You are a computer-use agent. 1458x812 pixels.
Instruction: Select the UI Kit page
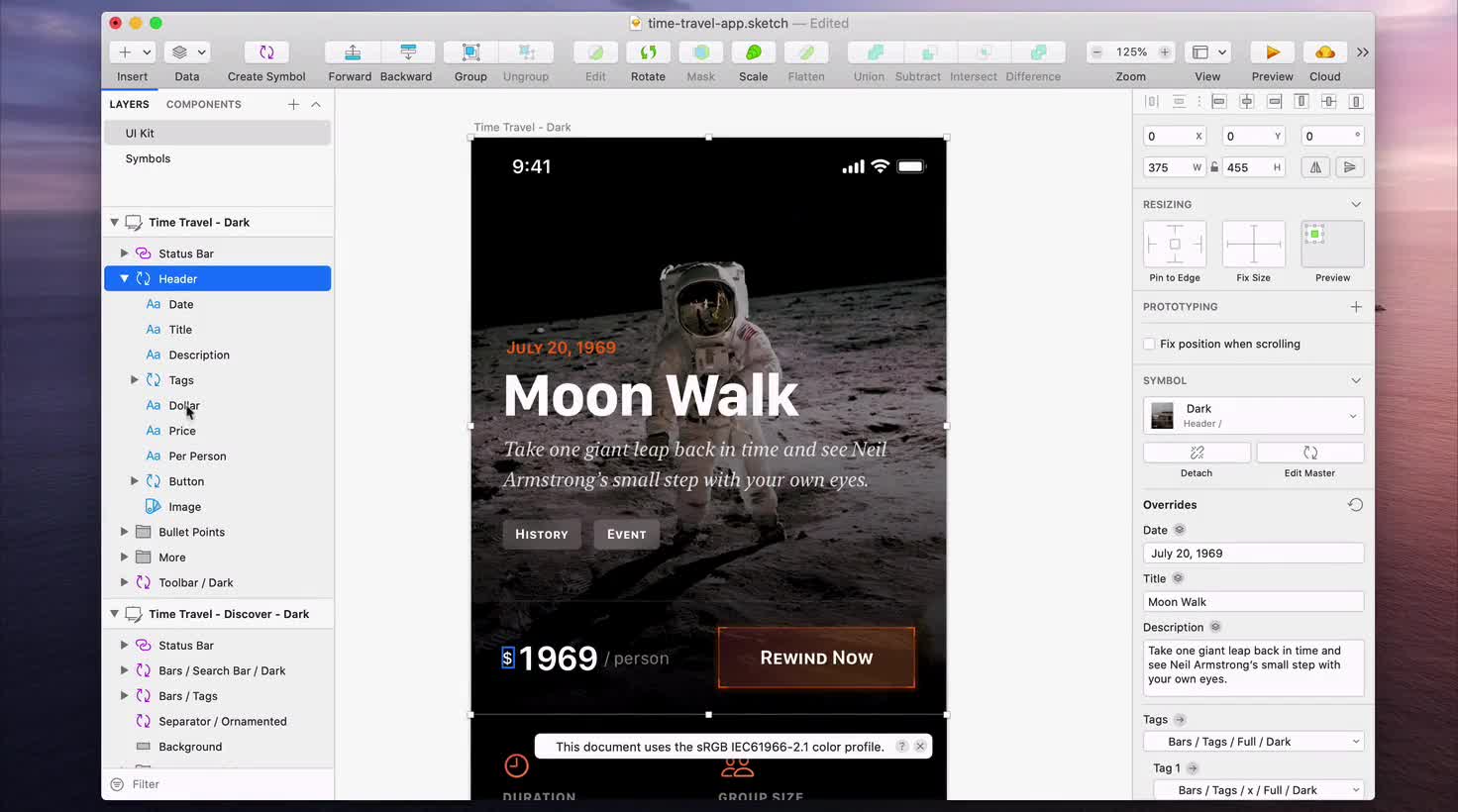(217, 133)
